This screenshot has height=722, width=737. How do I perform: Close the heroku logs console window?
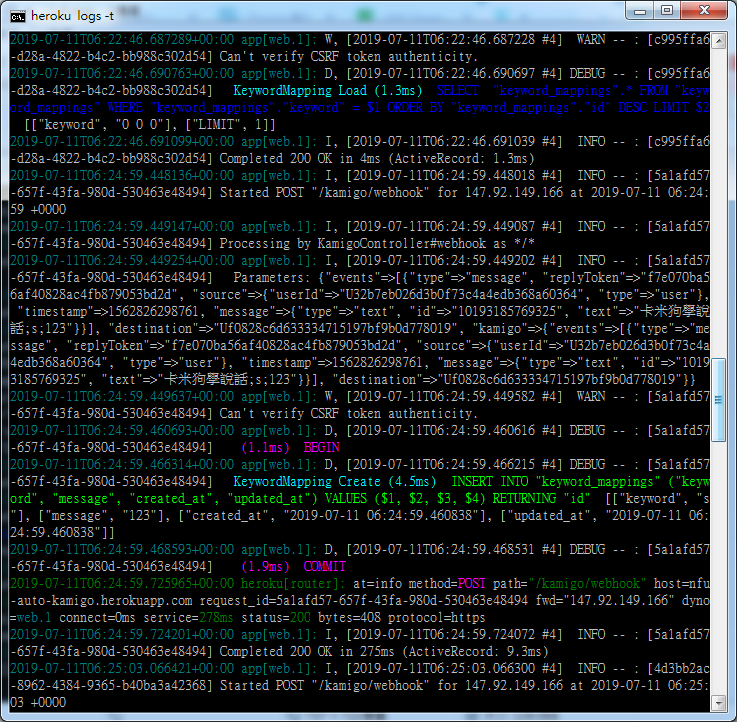pyautogui.click(x=704, y=10)
